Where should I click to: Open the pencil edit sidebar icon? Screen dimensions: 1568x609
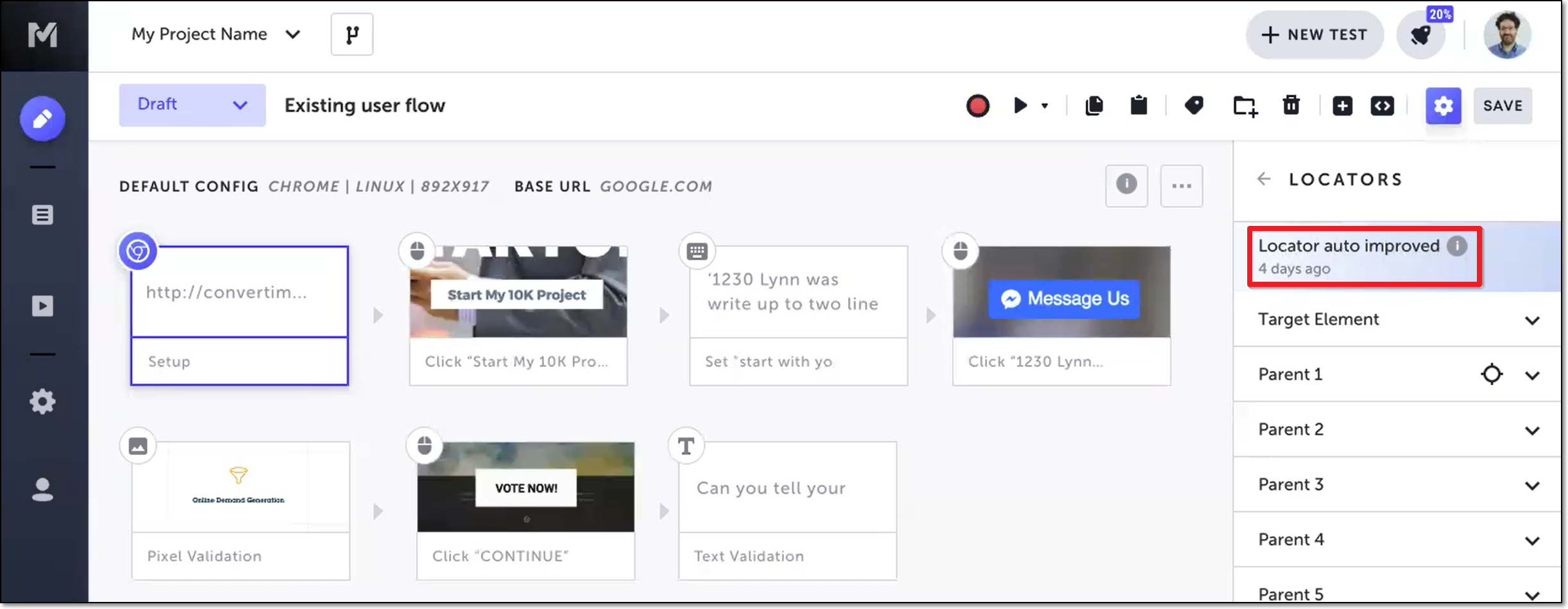(42, 119)
